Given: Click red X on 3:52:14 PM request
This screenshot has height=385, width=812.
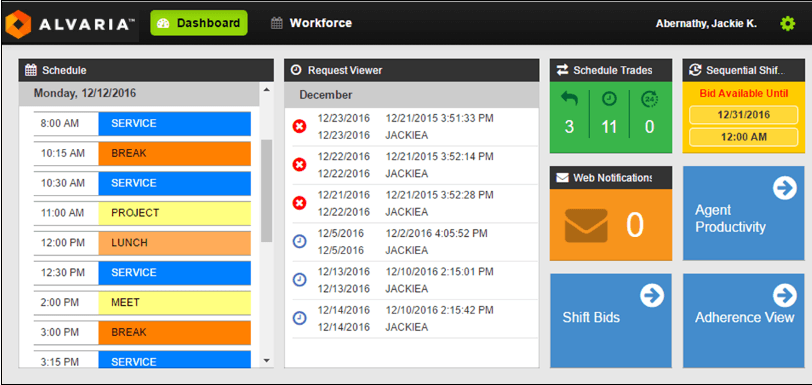Looking at the screenshot, I should tap(299, 165).
